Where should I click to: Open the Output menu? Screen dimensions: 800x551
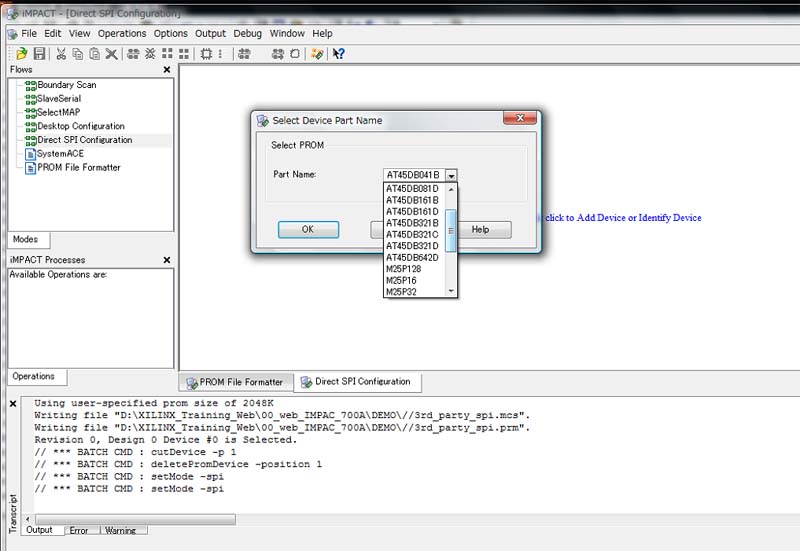point(210,33)
